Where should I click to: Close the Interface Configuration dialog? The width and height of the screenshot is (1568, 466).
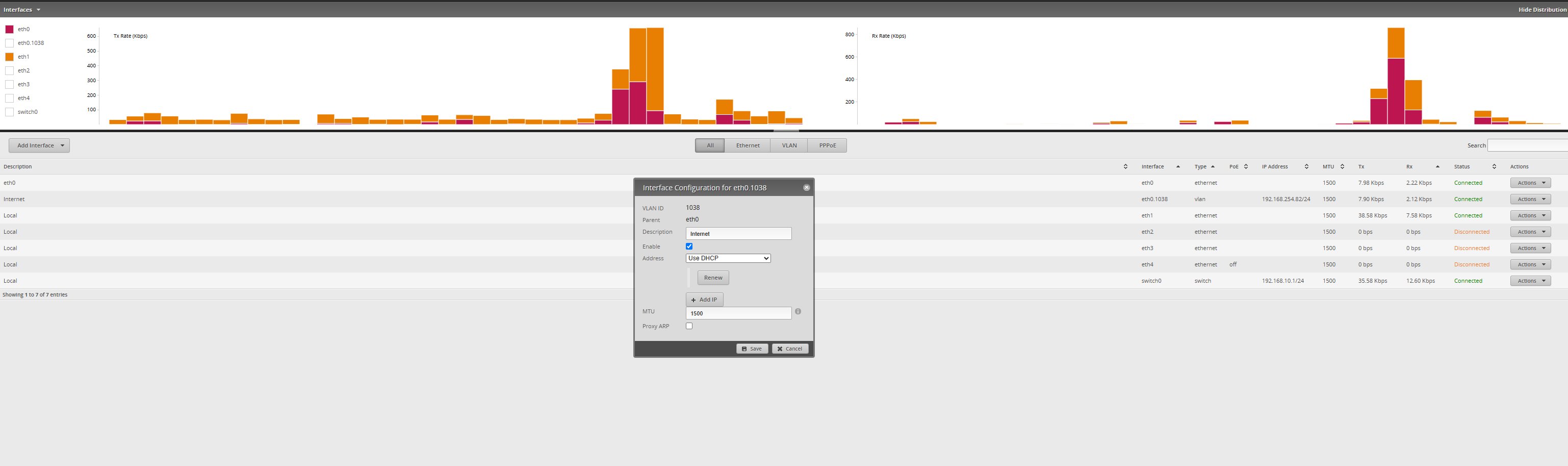coord(806,188)
